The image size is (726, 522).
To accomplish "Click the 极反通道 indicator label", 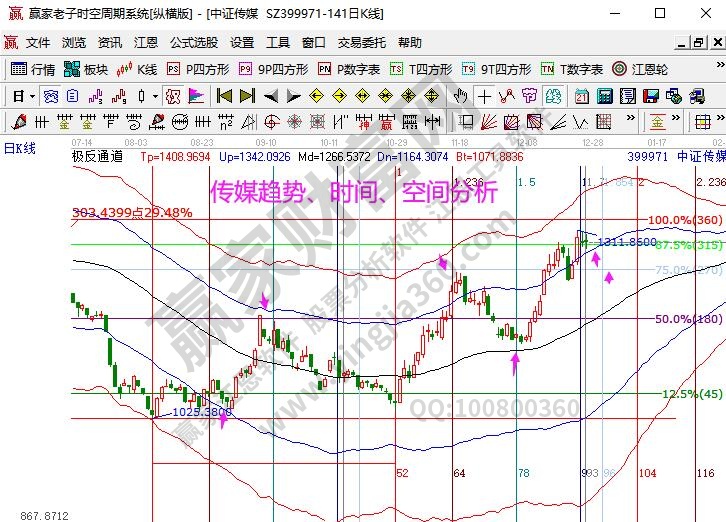I will pyautogui.click(x=97, y=157).
